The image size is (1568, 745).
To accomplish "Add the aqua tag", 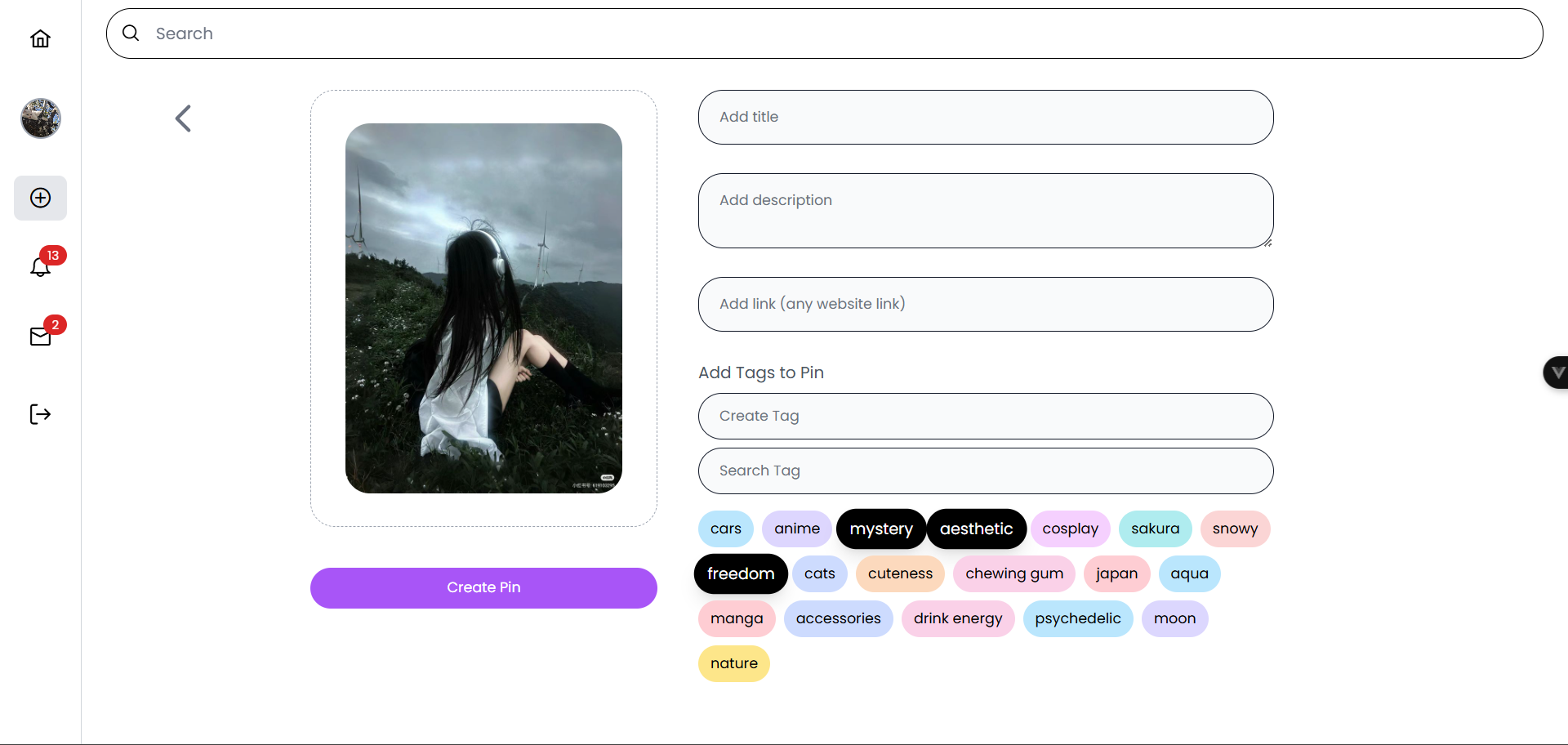I will 1189,573.
